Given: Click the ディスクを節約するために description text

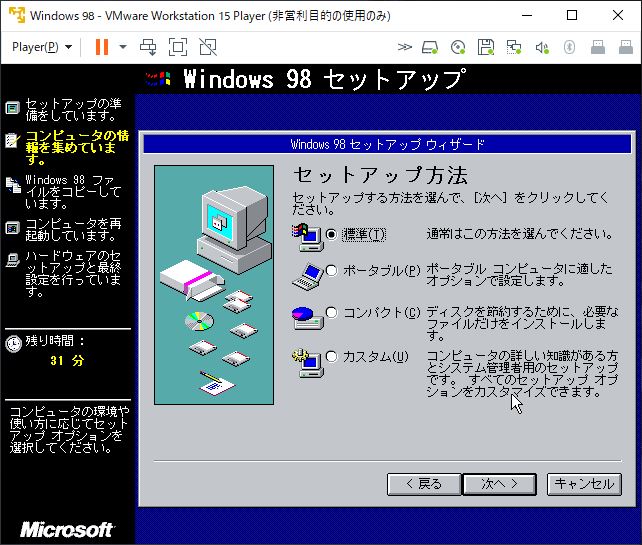Looking at the screenshot, I should 522,323.
